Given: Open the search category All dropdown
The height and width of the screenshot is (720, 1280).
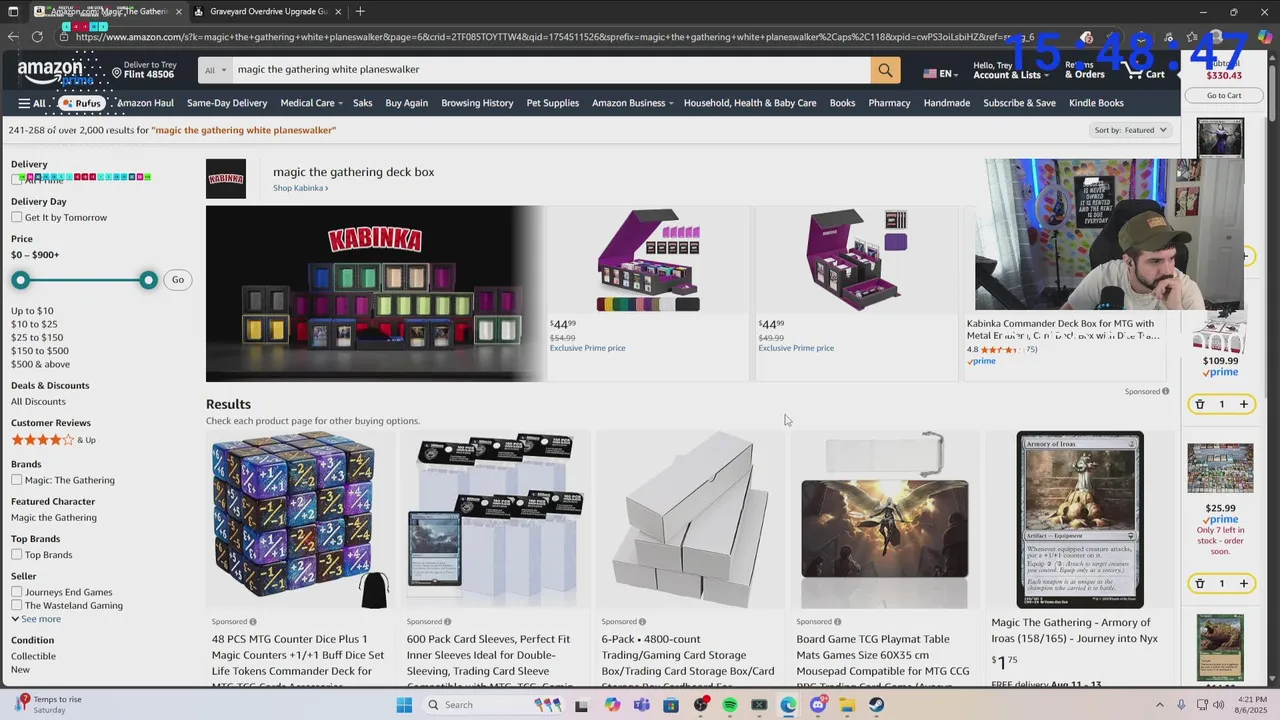Looking at the screenshot, I should (x=215, y=70).
